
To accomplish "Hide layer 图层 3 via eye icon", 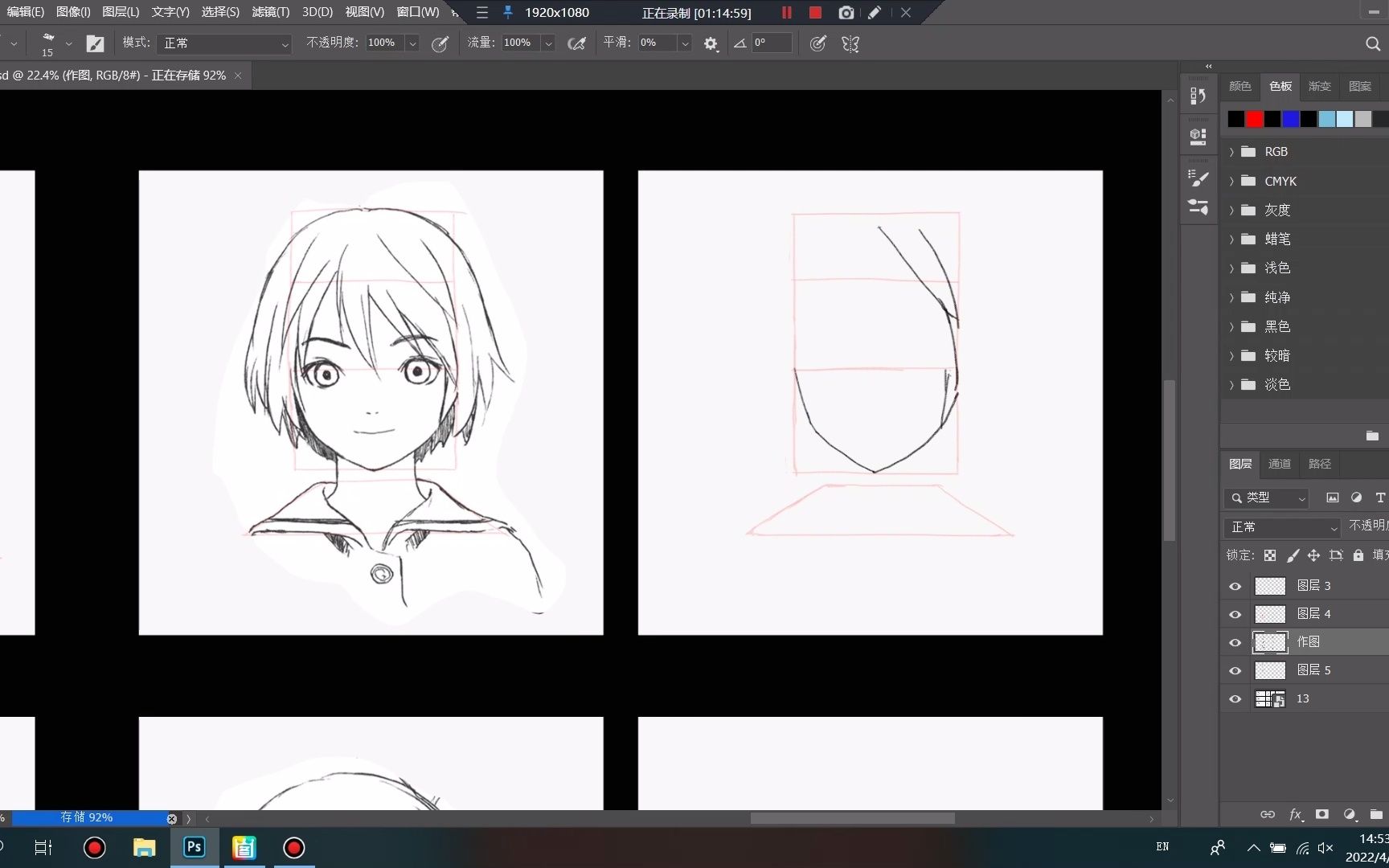I will [1235, 586].
